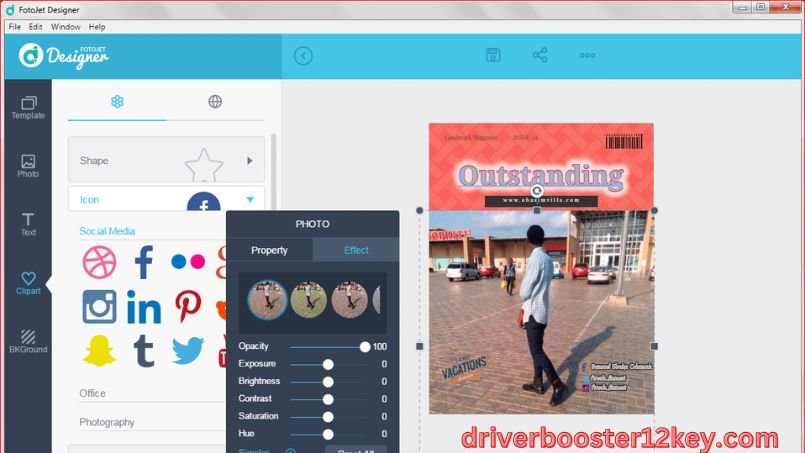Select the Instagram clipart icon
This screenshot has height=453, width=805.
pyautogui.click(x=99, y=307)
